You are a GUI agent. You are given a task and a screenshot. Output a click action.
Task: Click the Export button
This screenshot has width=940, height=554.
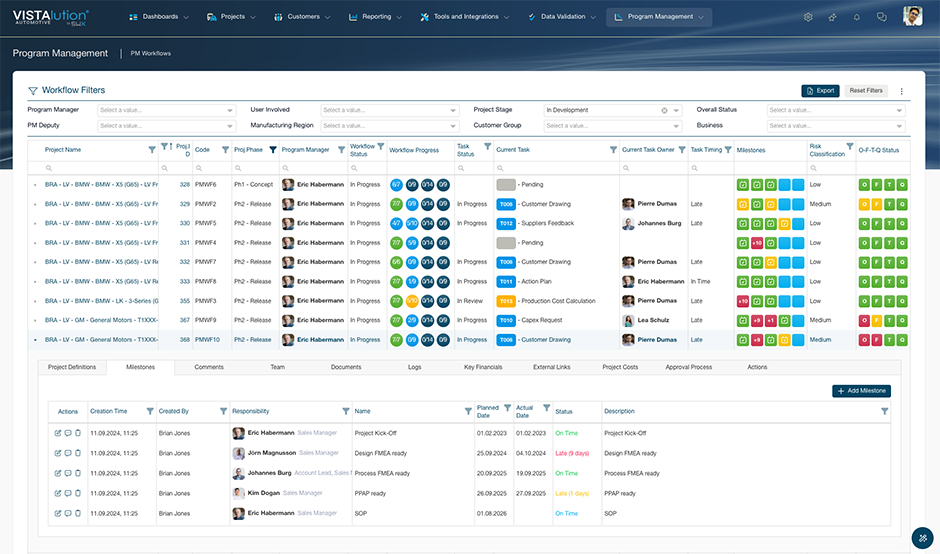coord(820,91)
